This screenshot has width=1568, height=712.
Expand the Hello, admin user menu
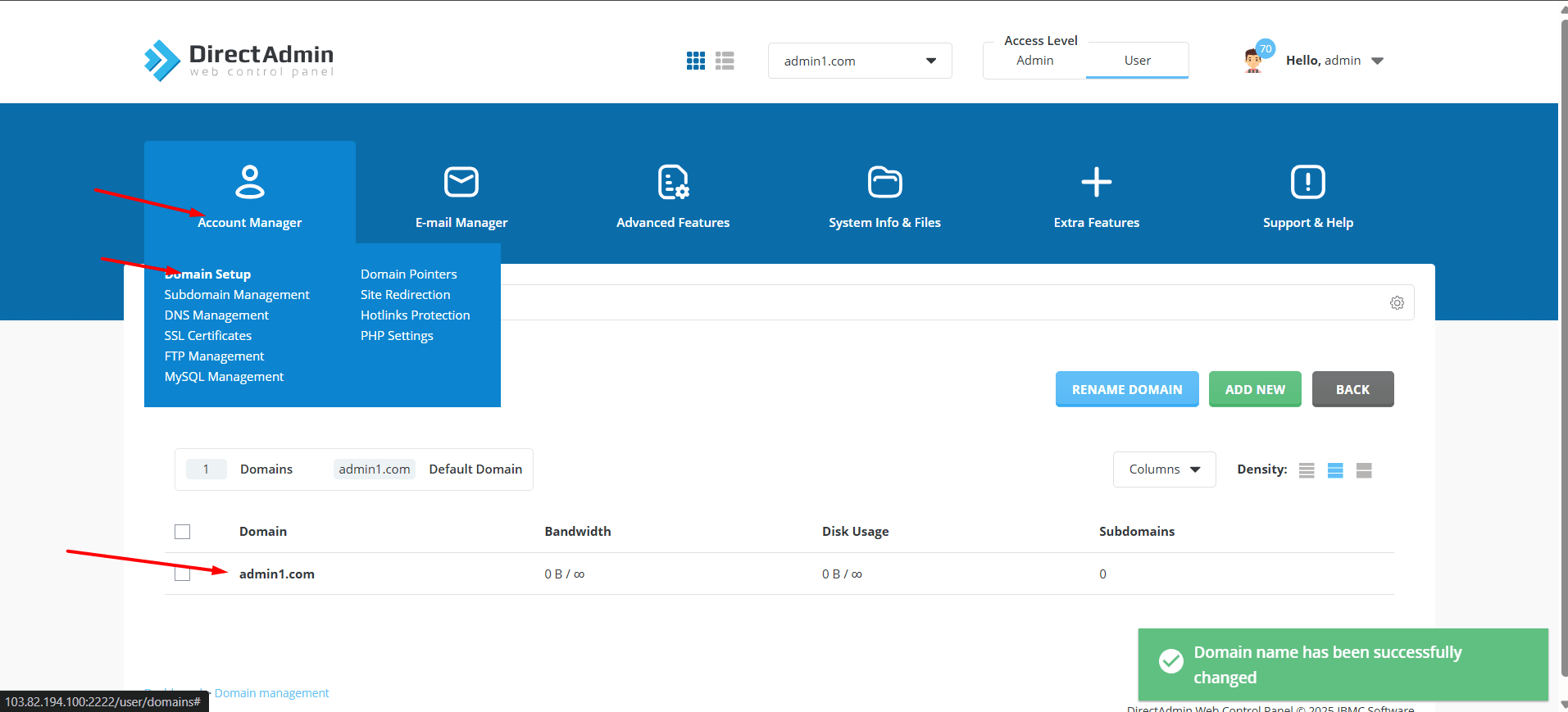click(x=1334, y=61)
